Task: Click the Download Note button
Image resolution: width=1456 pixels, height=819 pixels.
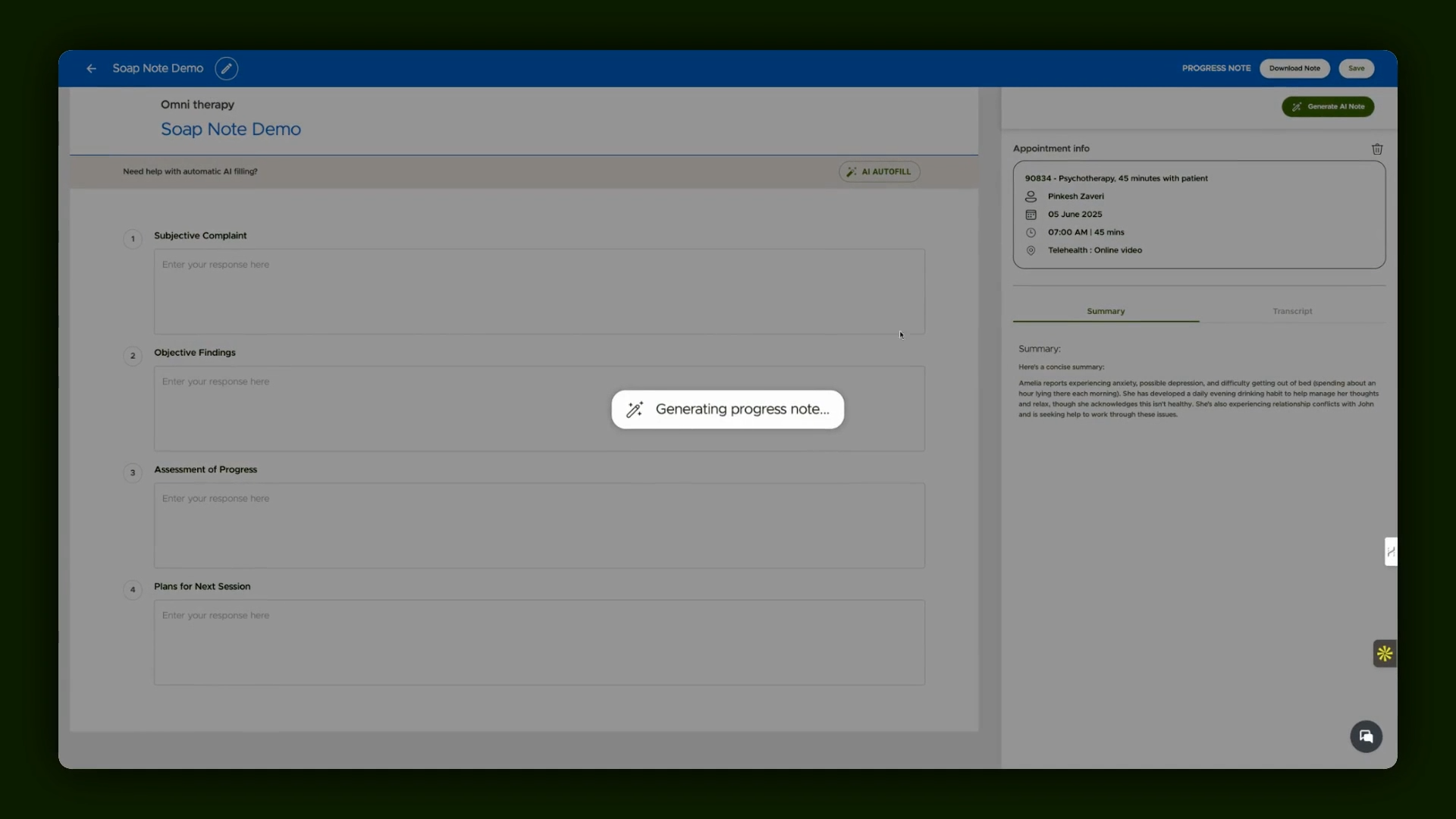Action: tap(1294, 68)
